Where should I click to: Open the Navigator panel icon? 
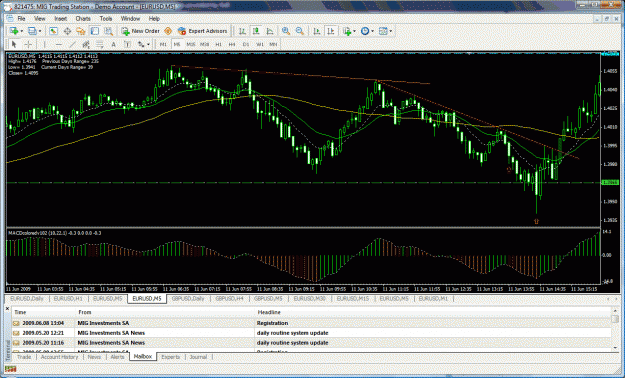pyautogui.click(x=81, y=31)
